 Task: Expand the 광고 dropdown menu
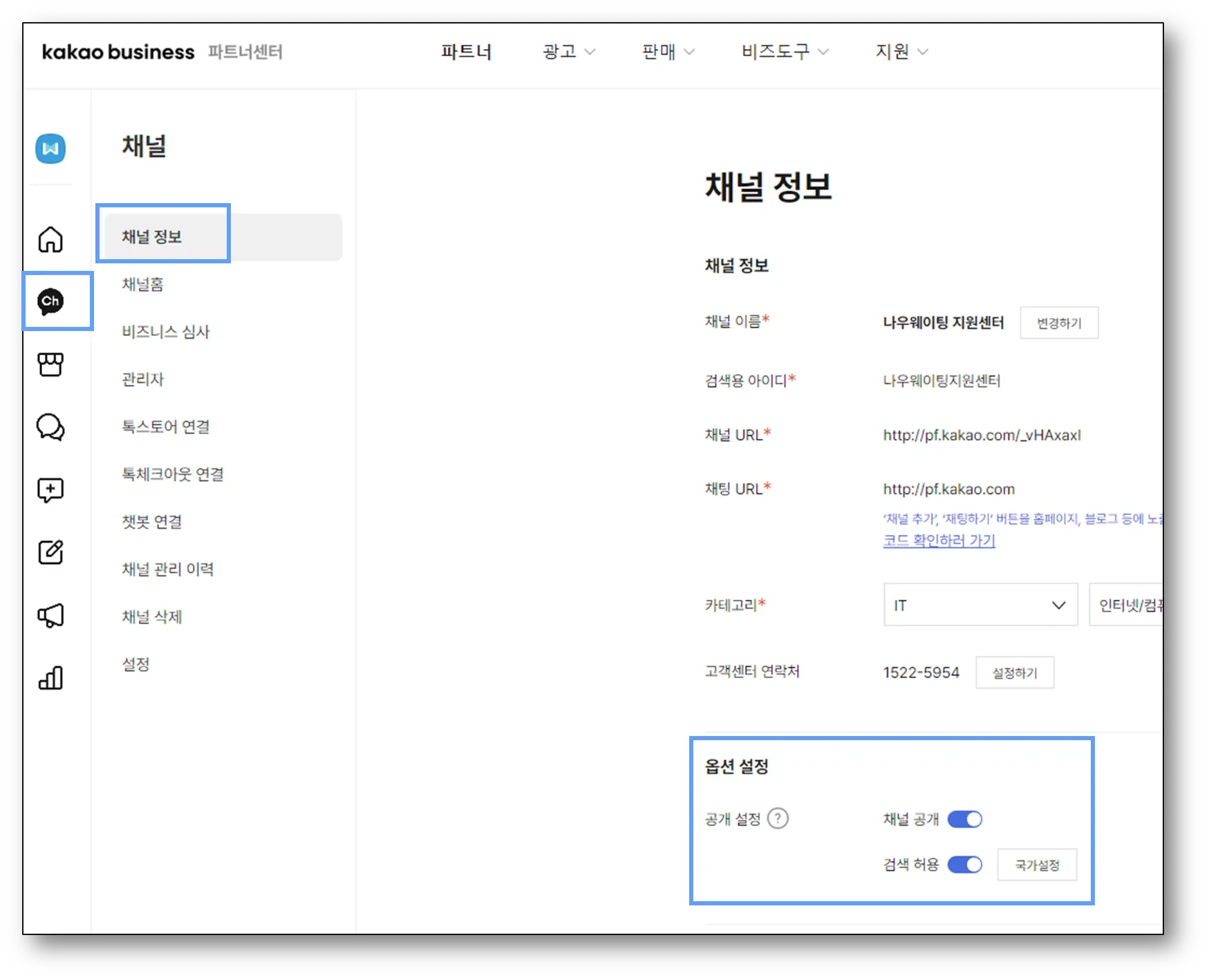pos(568,52)
